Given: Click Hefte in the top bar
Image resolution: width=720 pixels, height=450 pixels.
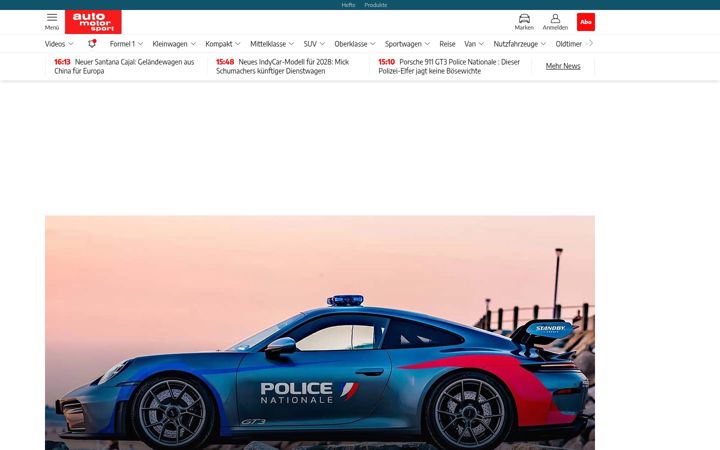Looking at the screenshot, I should [348, 5].
